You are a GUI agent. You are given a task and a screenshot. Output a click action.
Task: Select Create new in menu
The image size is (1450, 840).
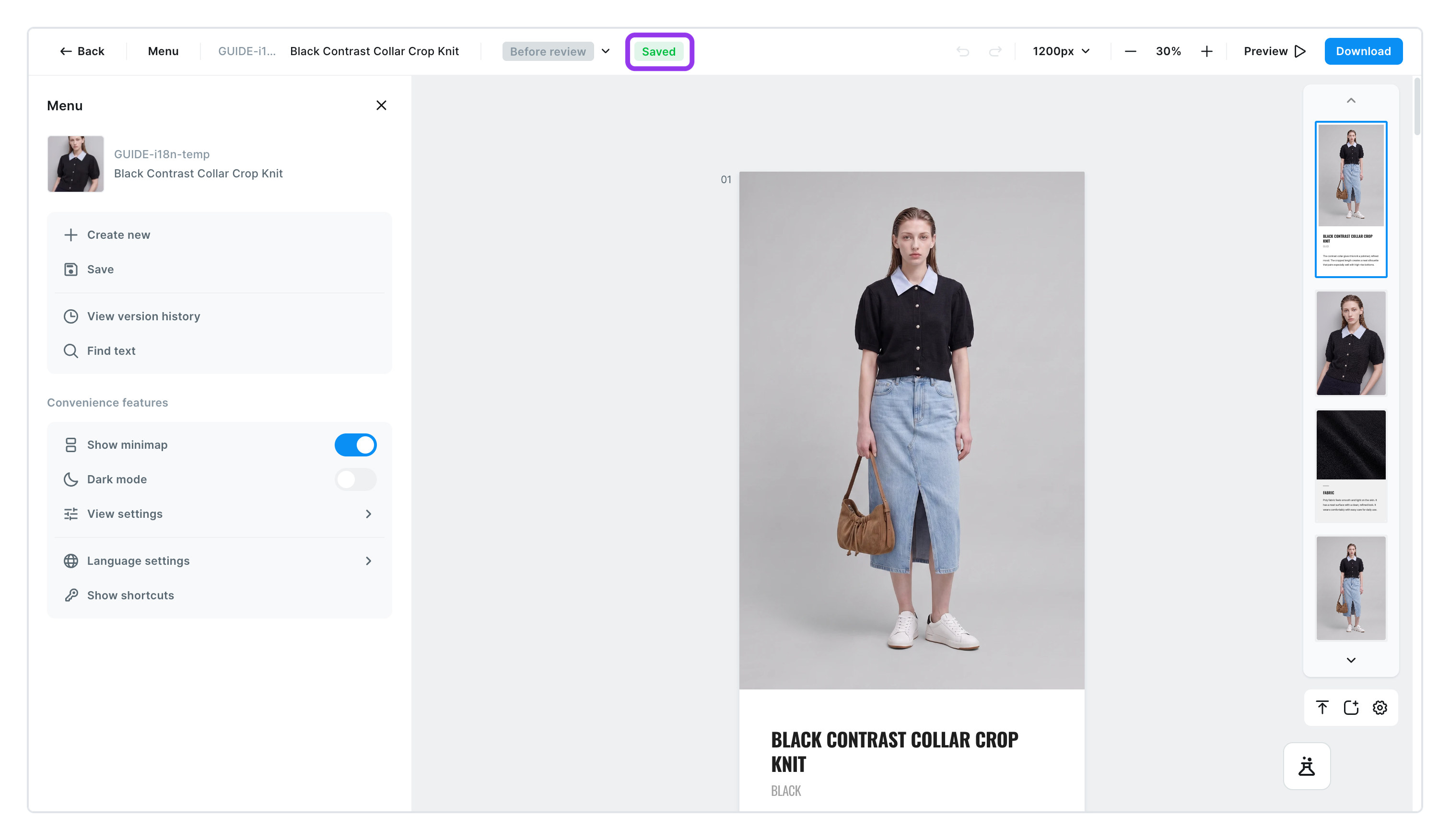point(219,235)
